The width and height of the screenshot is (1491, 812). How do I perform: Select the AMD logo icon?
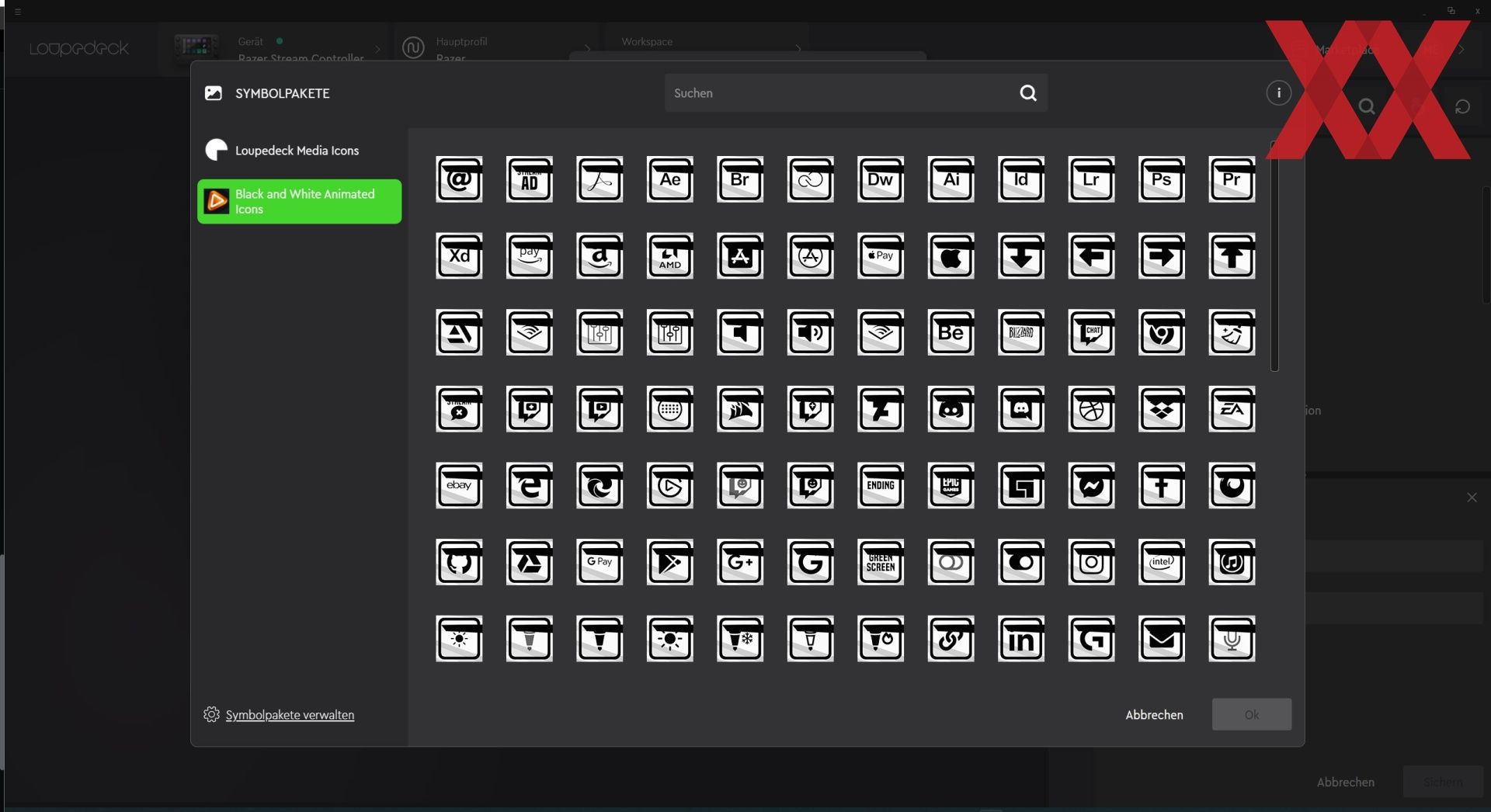coord(670,256)
